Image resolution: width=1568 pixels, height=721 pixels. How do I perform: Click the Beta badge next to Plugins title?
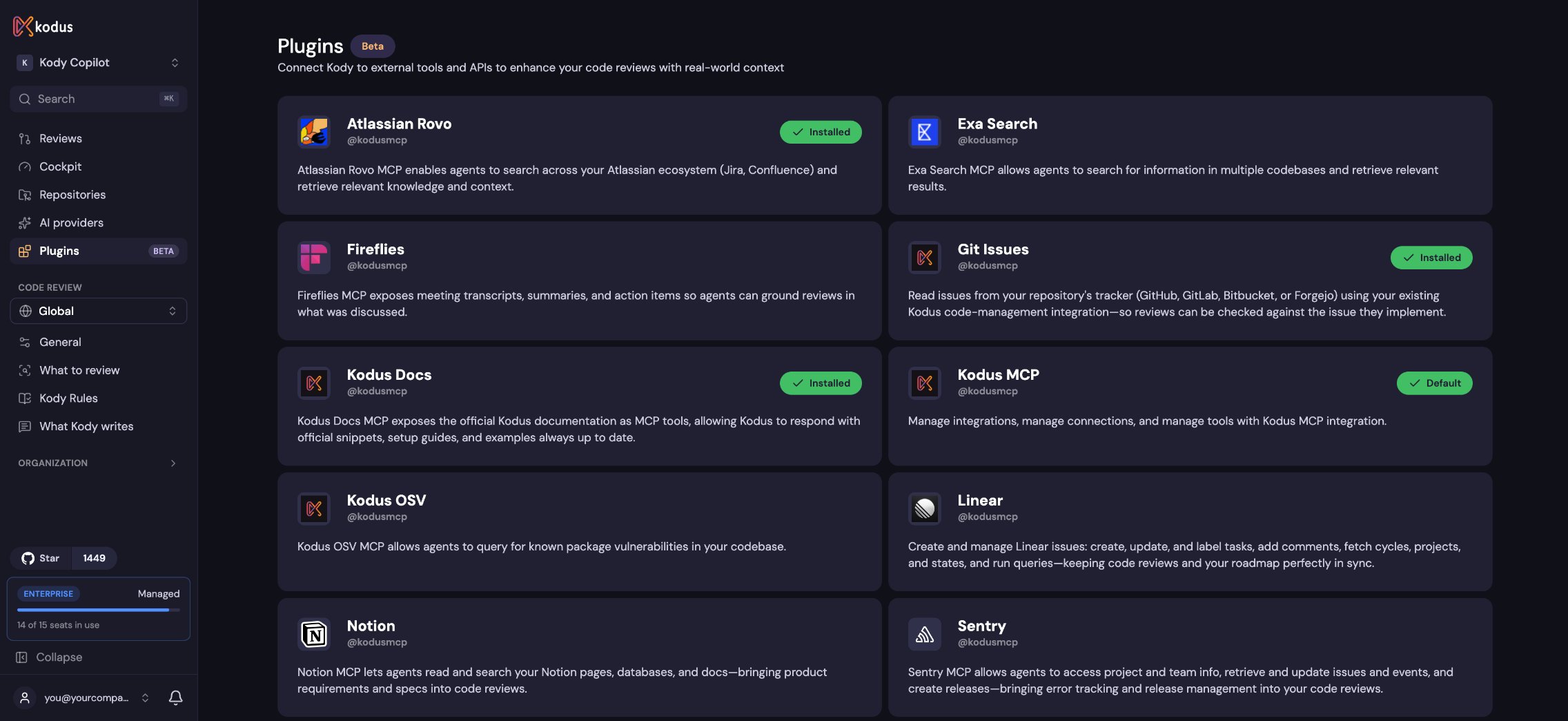coord(373,46)
